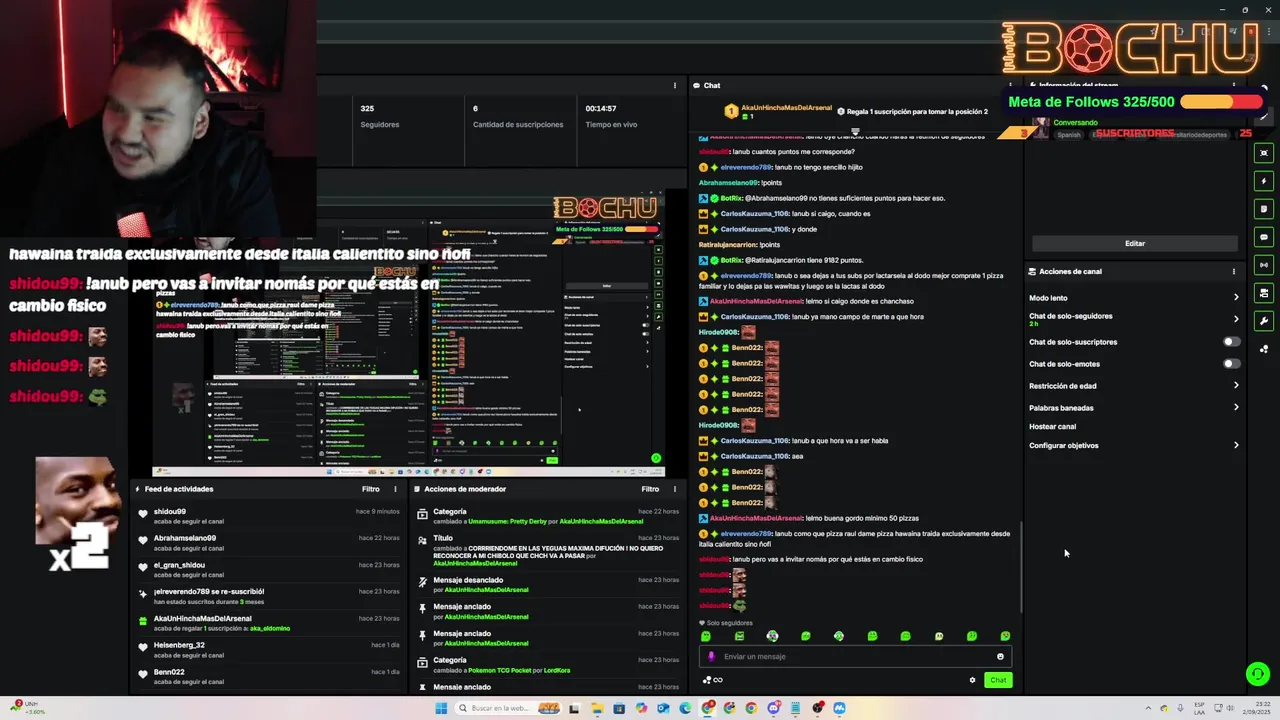Open the stats panel three-dot menu
This screenshot has width=1280, height=720.
click(x=675, y=86)
